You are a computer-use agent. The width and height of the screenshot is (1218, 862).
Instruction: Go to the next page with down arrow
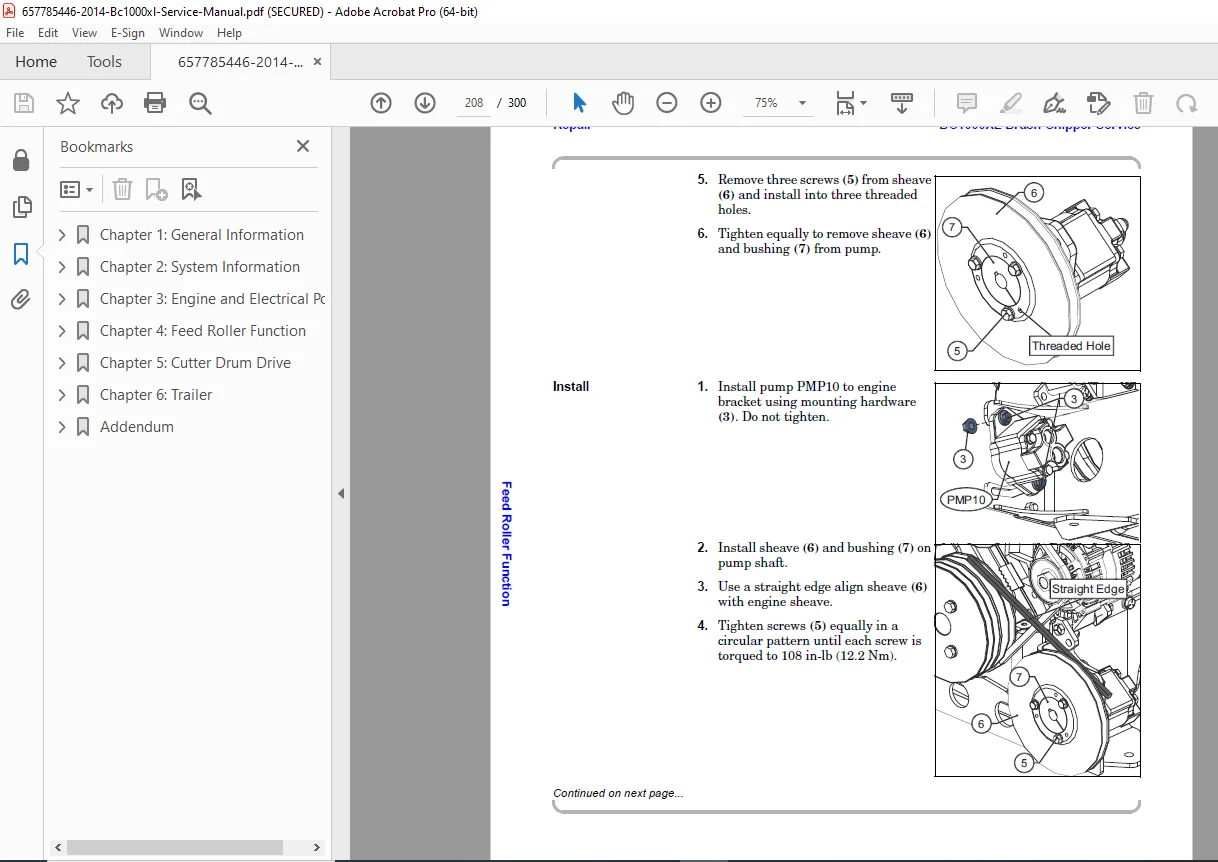coord(425,103)
